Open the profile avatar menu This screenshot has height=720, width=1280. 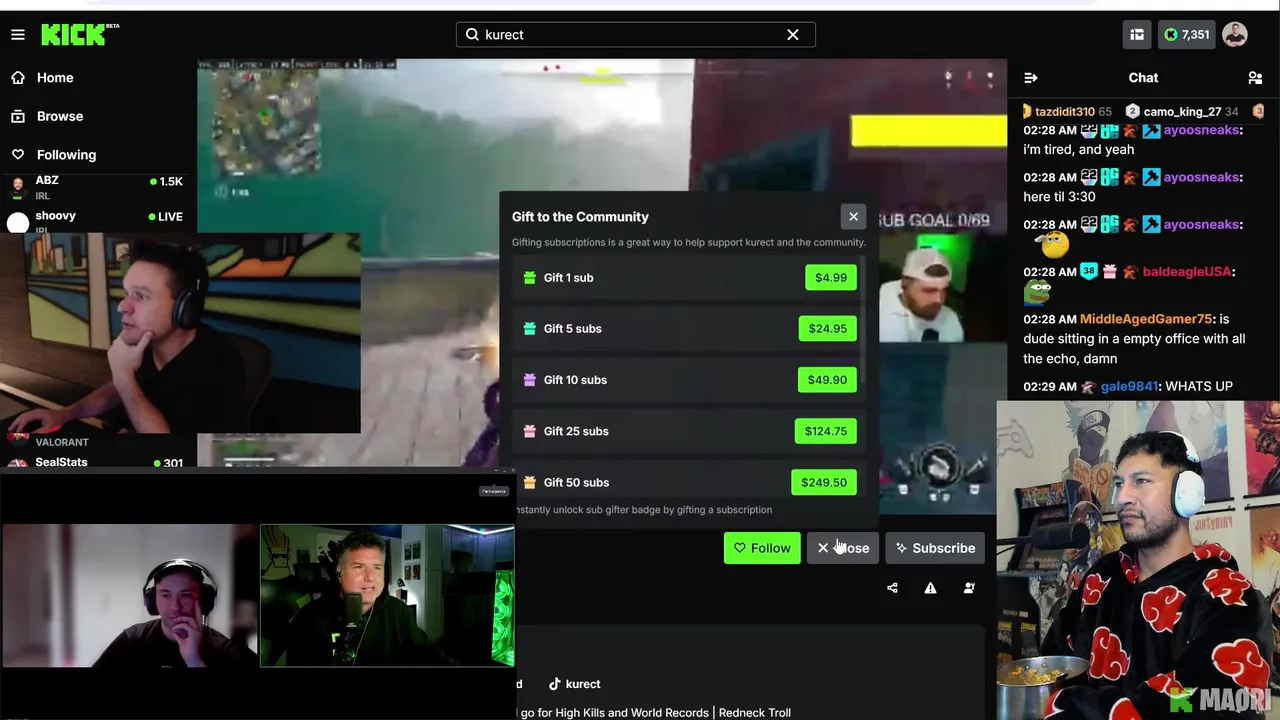[x=1235, y=35]
